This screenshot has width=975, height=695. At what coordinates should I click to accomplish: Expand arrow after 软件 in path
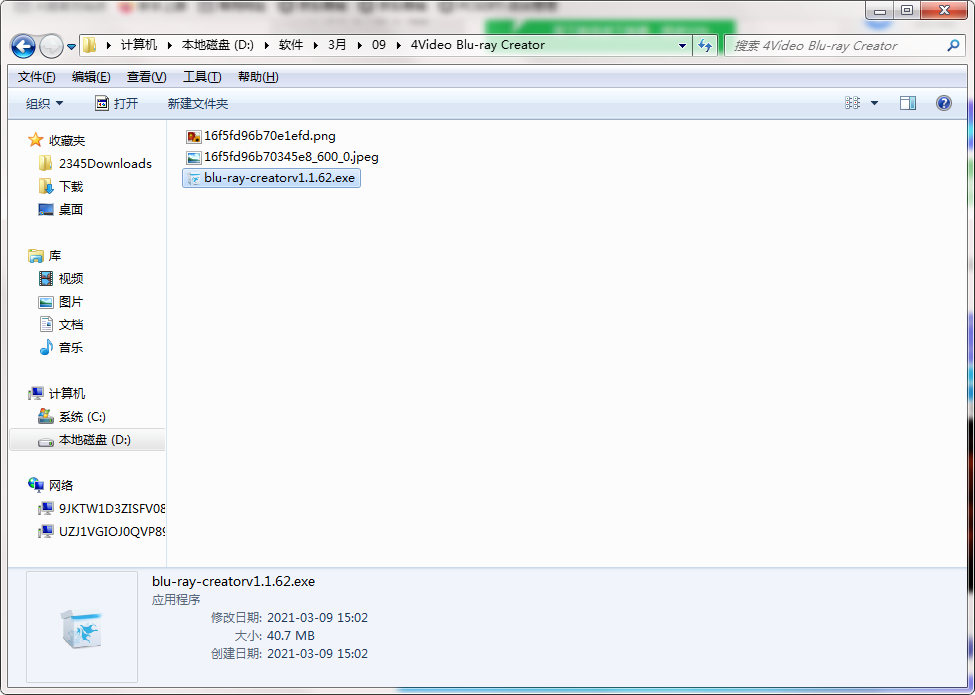315,45
